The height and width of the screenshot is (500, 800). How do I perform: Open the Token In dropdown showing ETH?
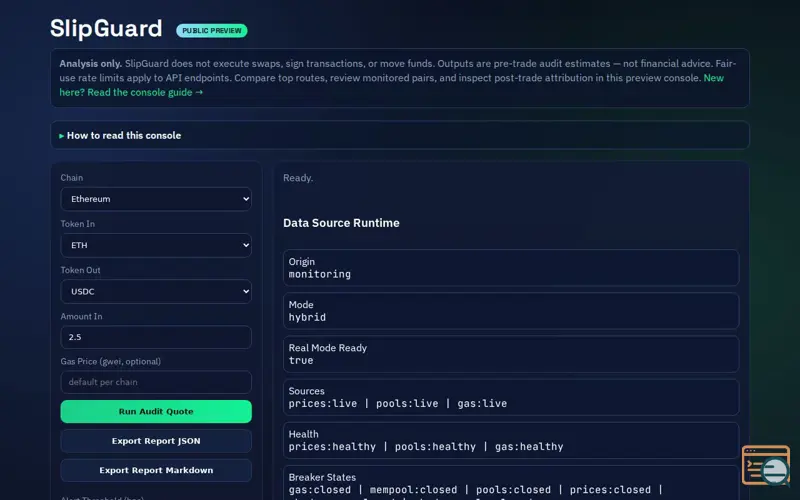coord(156,245)
